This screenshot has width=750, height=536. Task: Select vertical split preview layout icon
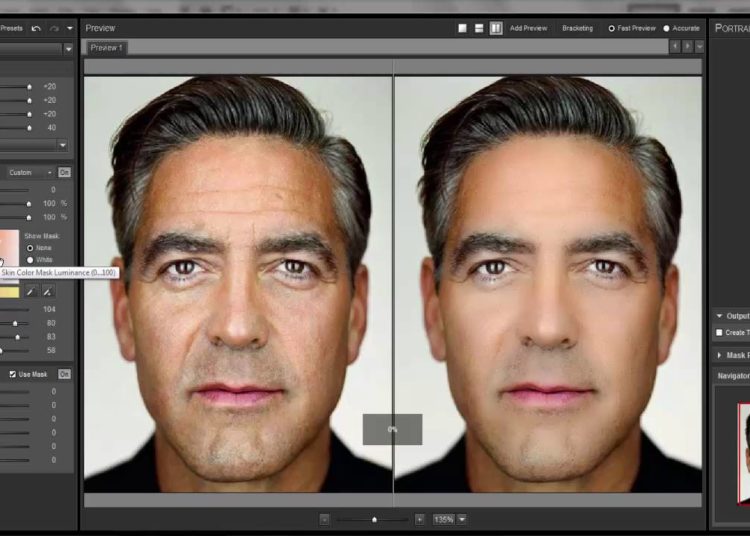[x=495, y=28]
